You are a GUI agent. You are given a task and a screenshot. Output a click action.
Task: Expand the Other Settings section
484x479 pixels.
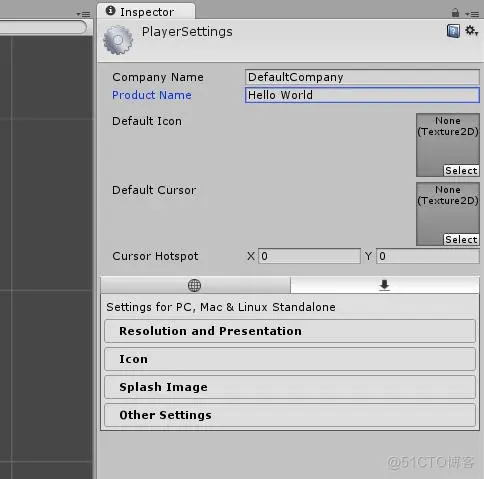tap(290, 415)
